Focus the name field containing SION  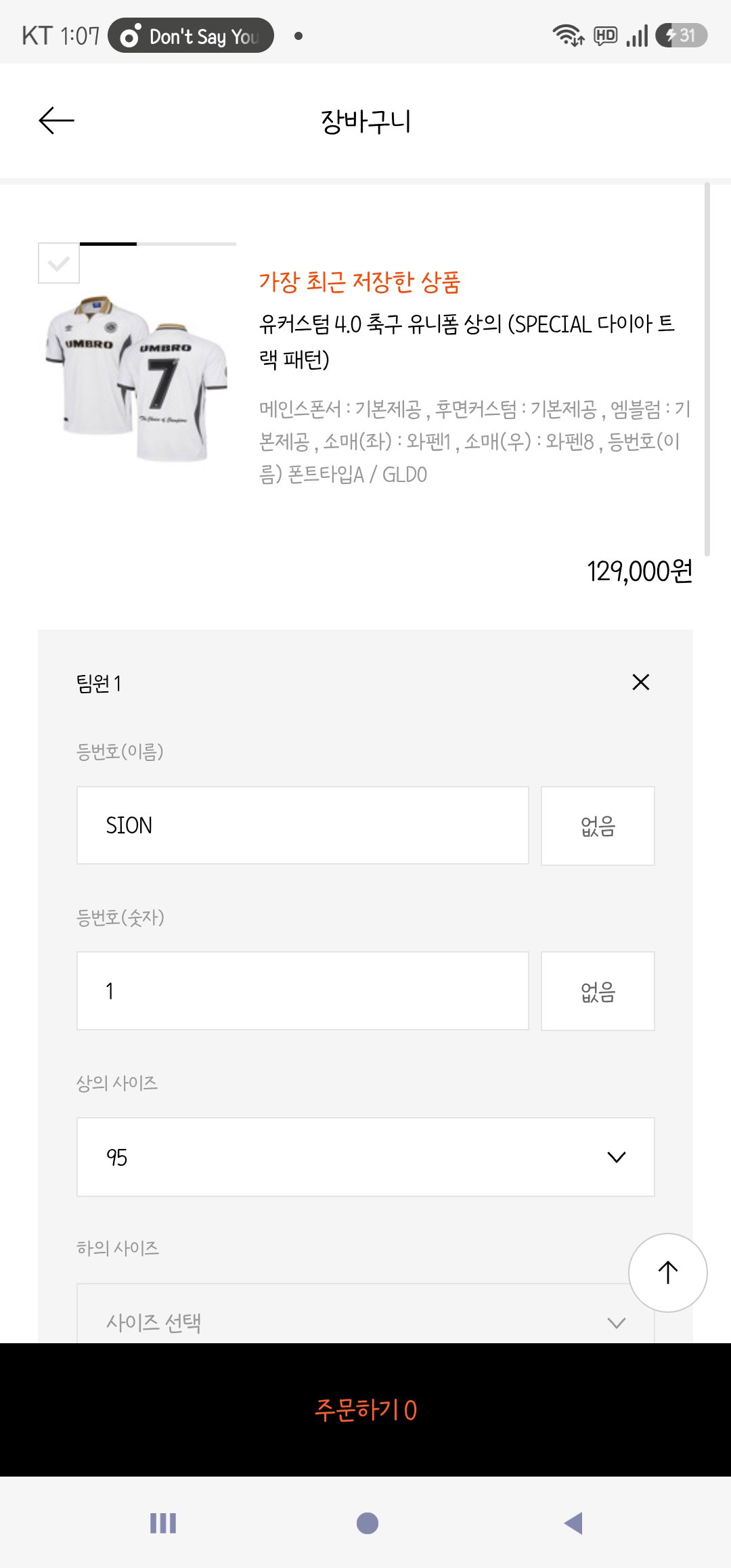pos(303,825)
